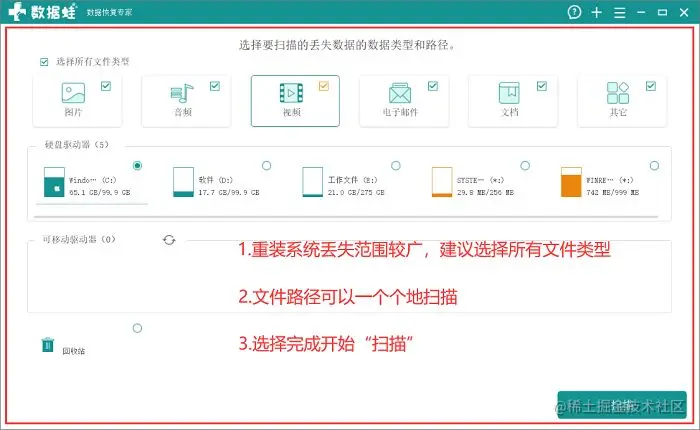Screen dimensions: 700x430
Task: Select the 文档 document type icon
Action: coord(509,93)
